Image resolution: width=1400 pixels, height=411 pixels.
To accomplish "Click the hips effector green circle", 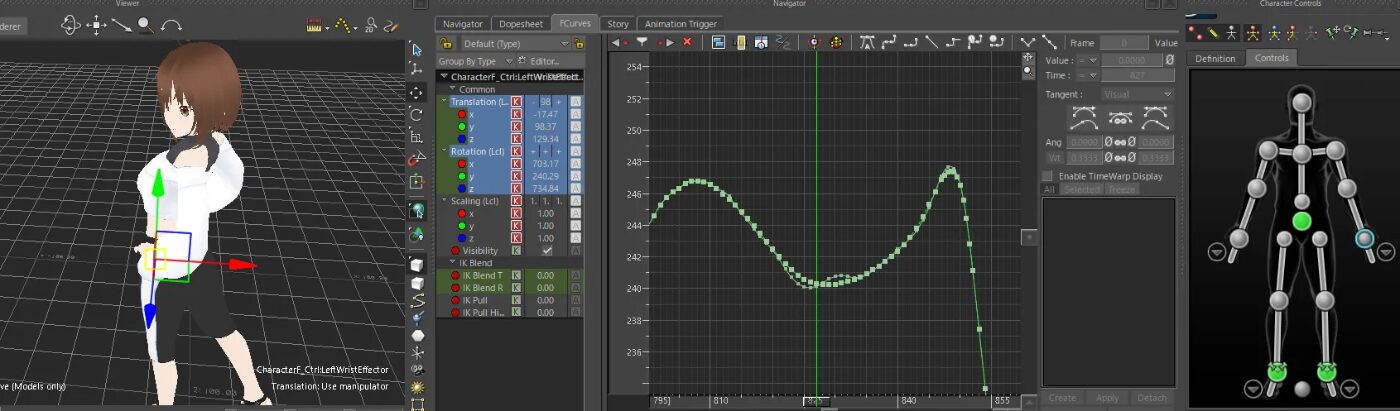I will click(x=1301, y=220).
